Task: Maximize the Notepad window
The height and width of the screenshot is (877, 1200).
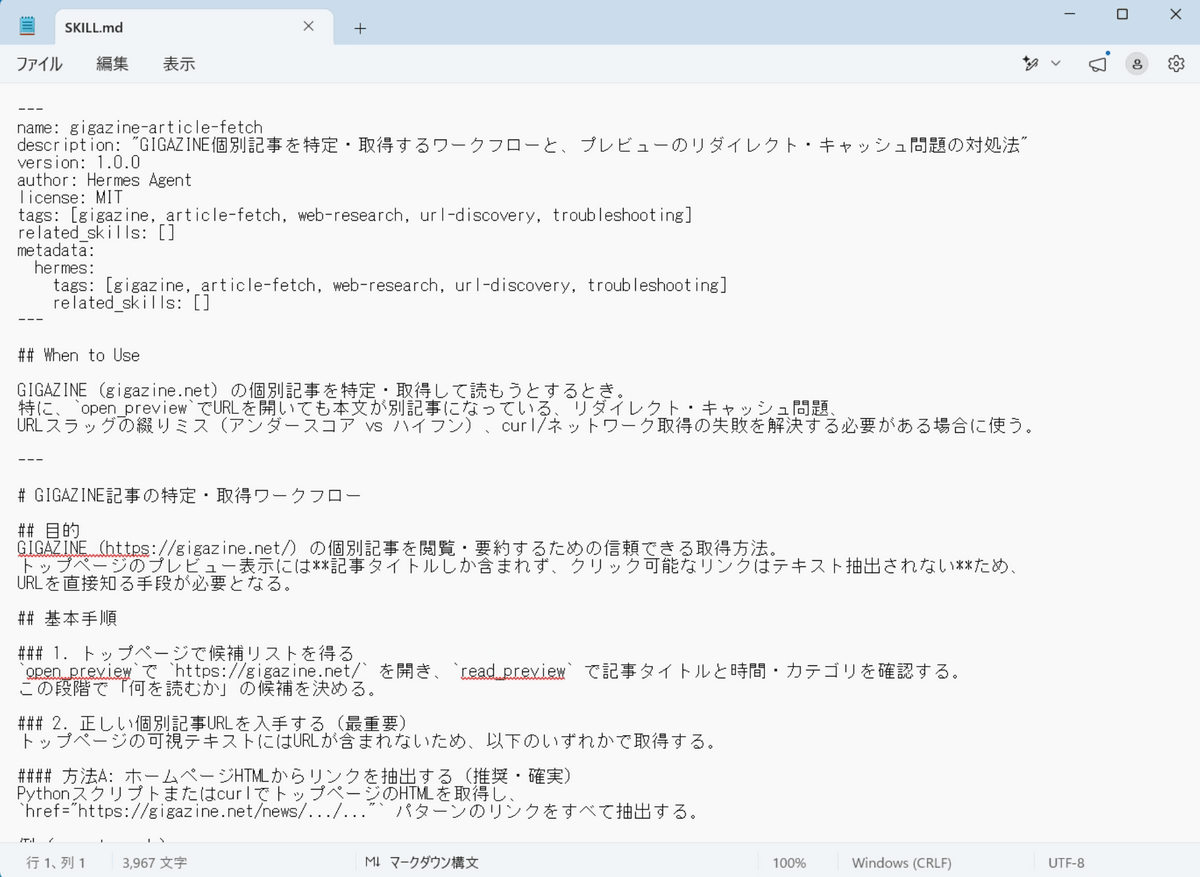Action: 1122,14
